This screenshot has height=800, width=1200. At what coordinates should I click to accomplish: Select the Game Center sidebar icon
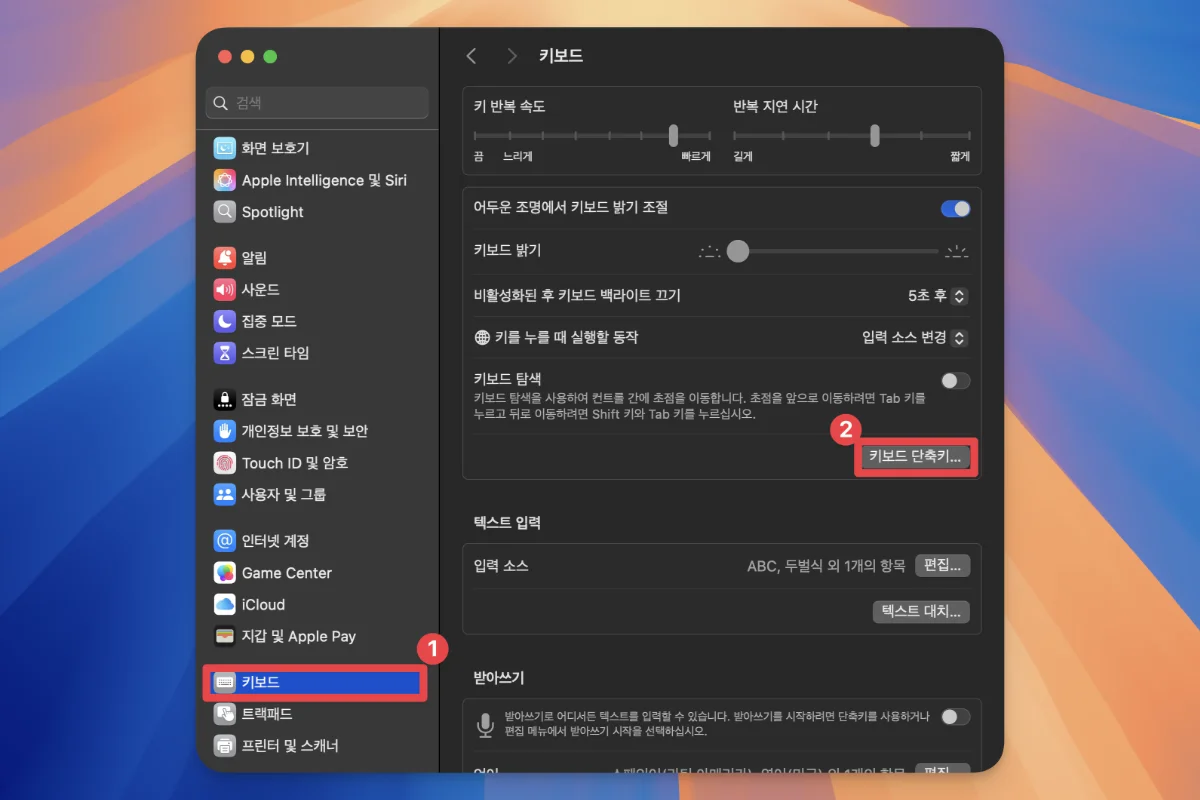point(286,572)
